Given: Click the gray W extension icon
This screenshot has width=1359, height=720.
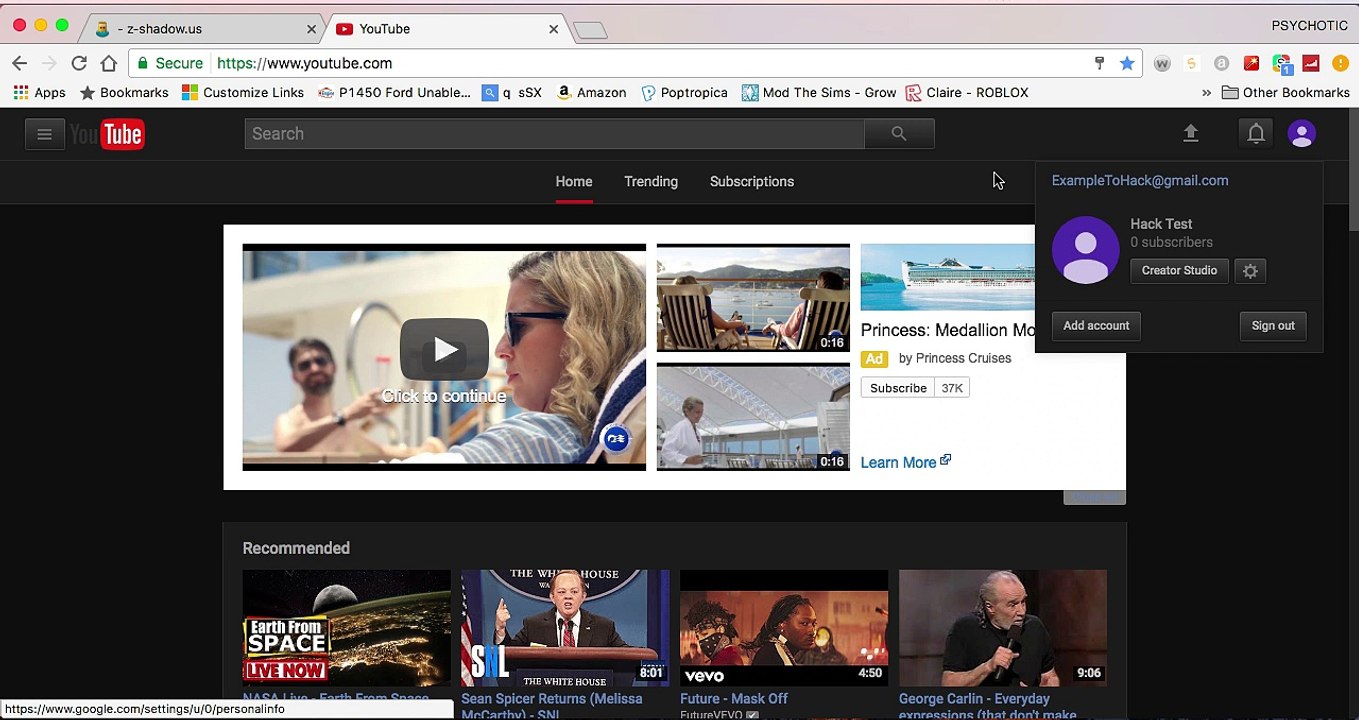Looking at the screenshot, I should coord(1162,63).
